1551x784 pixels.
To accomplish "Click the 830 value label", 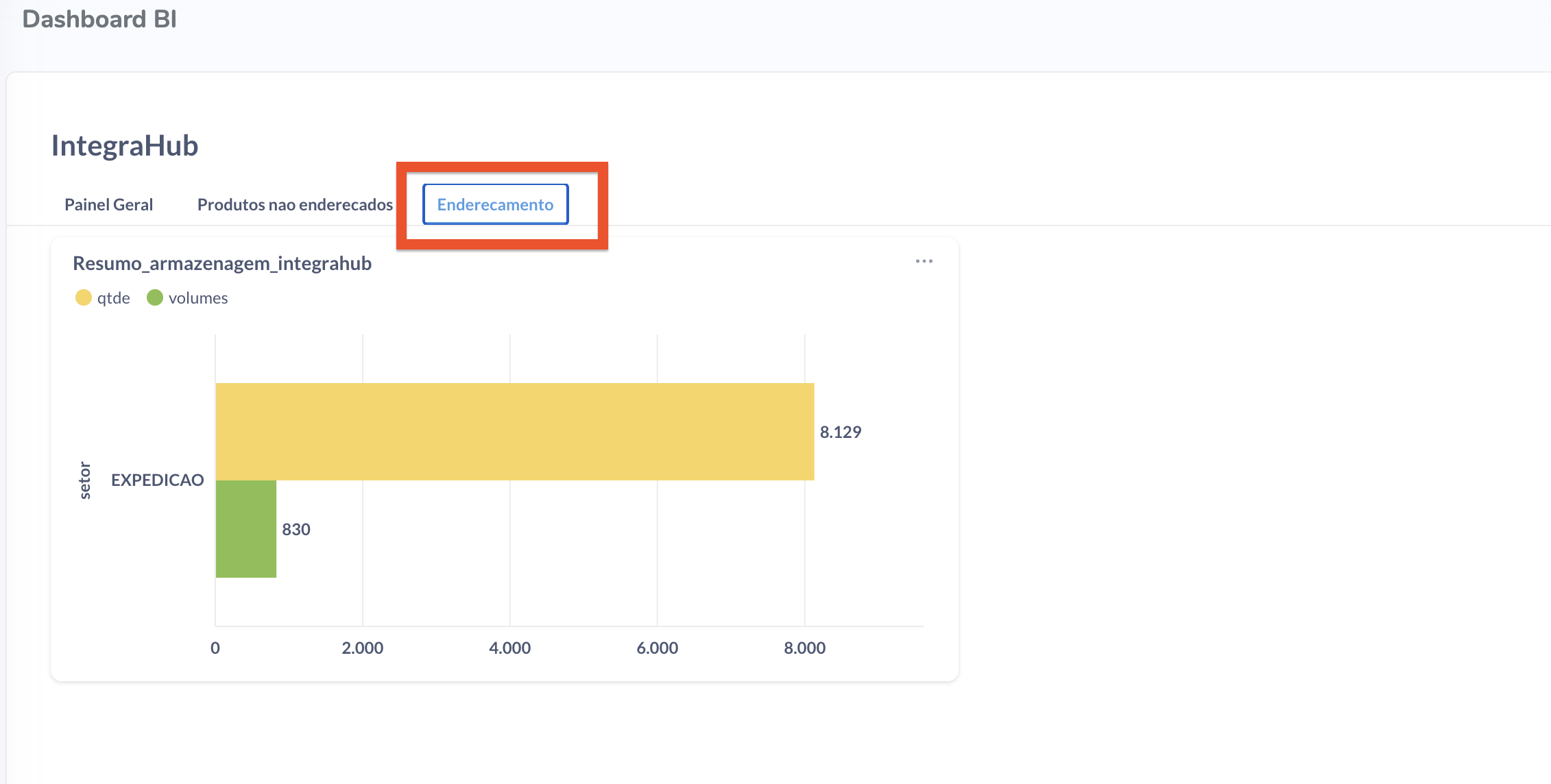I will pos(296,529).
